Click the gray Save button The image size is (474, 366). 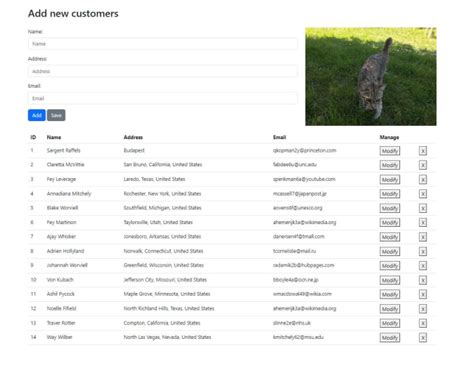click(56, 115)
